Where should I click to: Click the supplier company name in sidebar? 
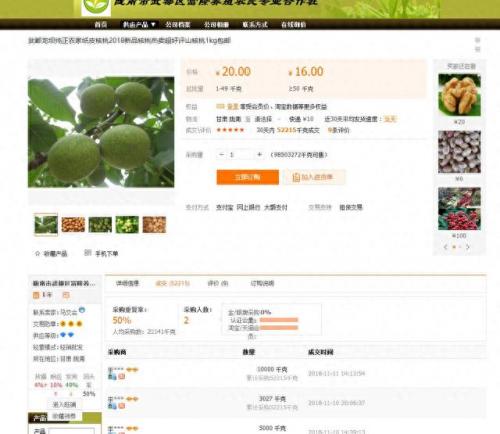[x=64, y=283]
